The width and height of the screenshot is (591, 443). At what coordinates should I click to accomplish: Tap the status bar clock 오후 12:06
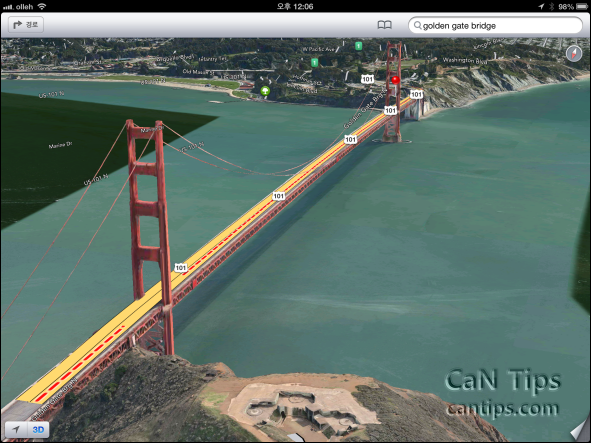[295, 6]
